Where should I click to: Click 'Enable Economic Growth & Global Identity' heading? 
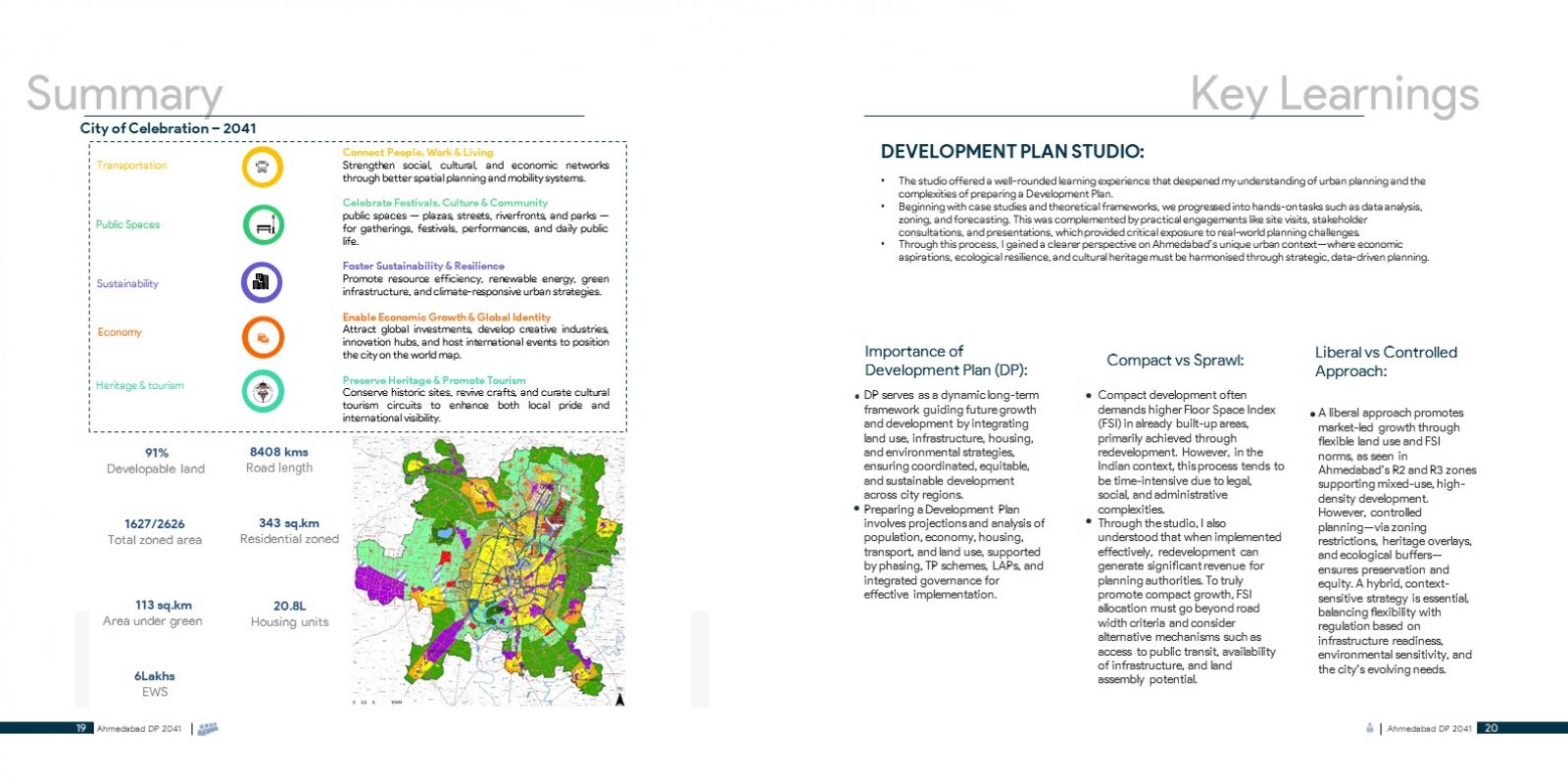[x=447, y=318]
